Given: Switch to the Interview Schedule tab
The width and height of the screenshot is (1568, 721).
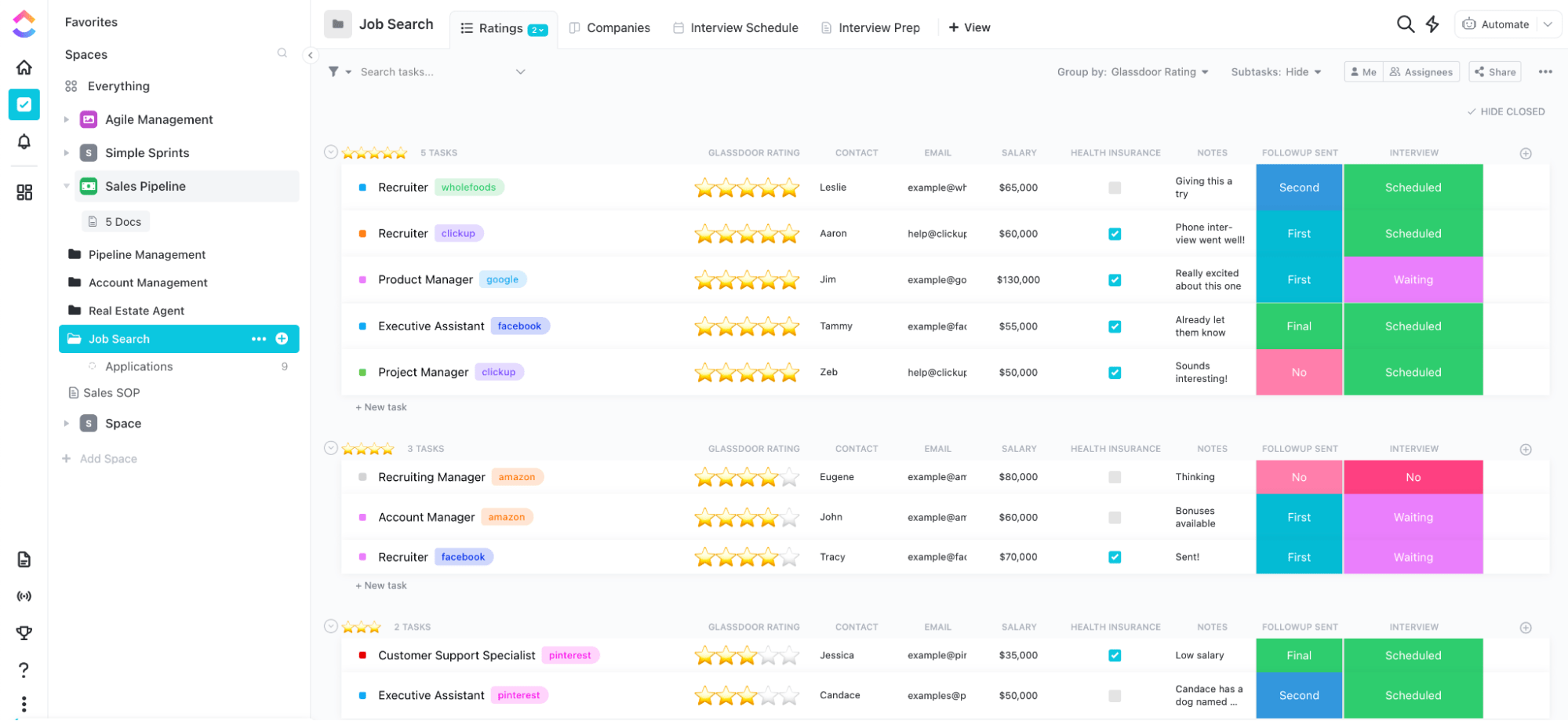Looking at the screenshot, I should [736, 27].
